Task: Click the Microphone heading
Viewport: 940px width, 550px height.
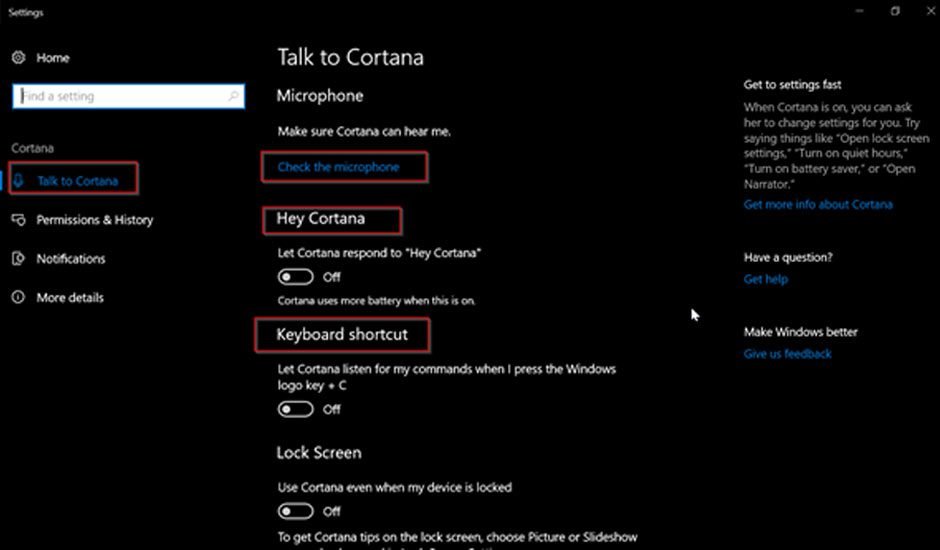Action: tap(320, 95)
